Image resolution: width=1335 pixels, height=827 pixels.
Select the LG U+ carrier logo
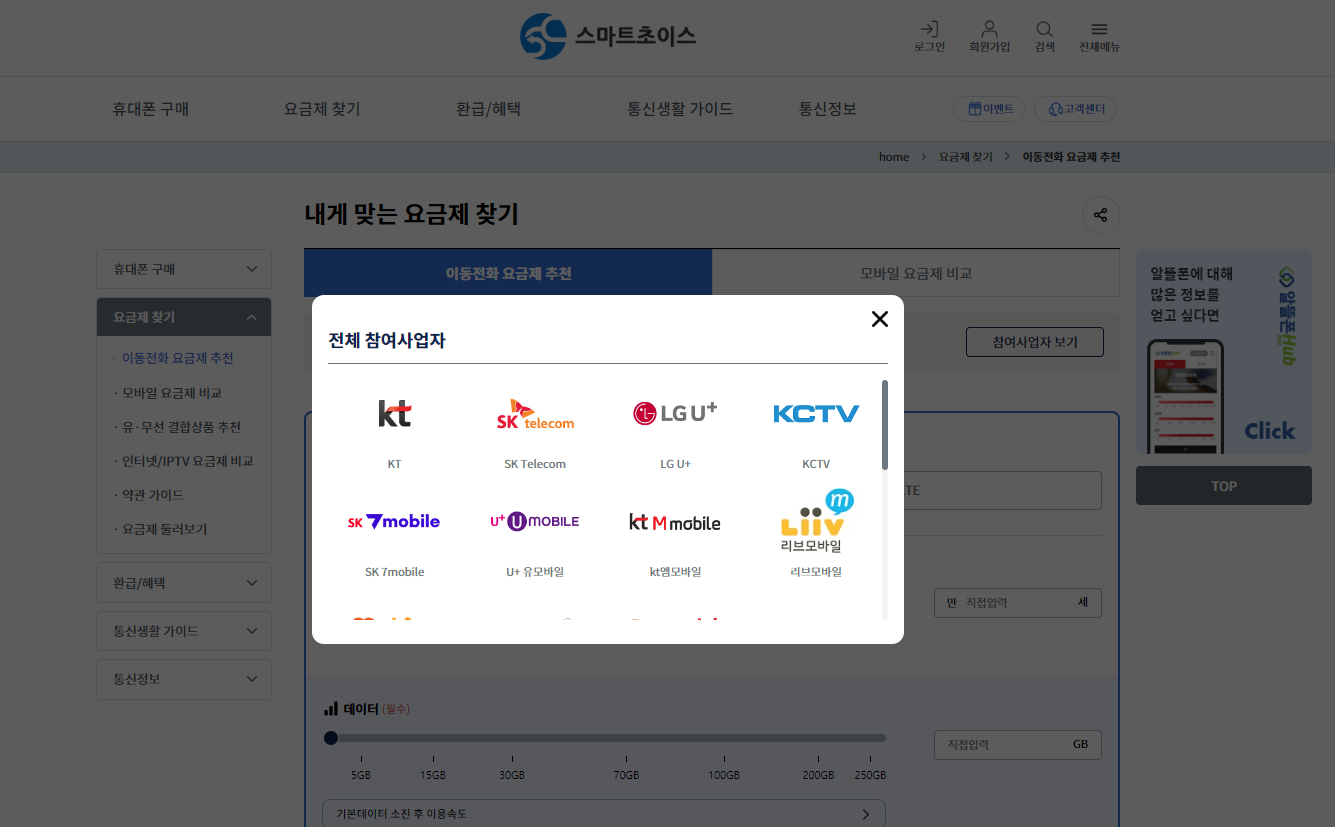[675, 413]
